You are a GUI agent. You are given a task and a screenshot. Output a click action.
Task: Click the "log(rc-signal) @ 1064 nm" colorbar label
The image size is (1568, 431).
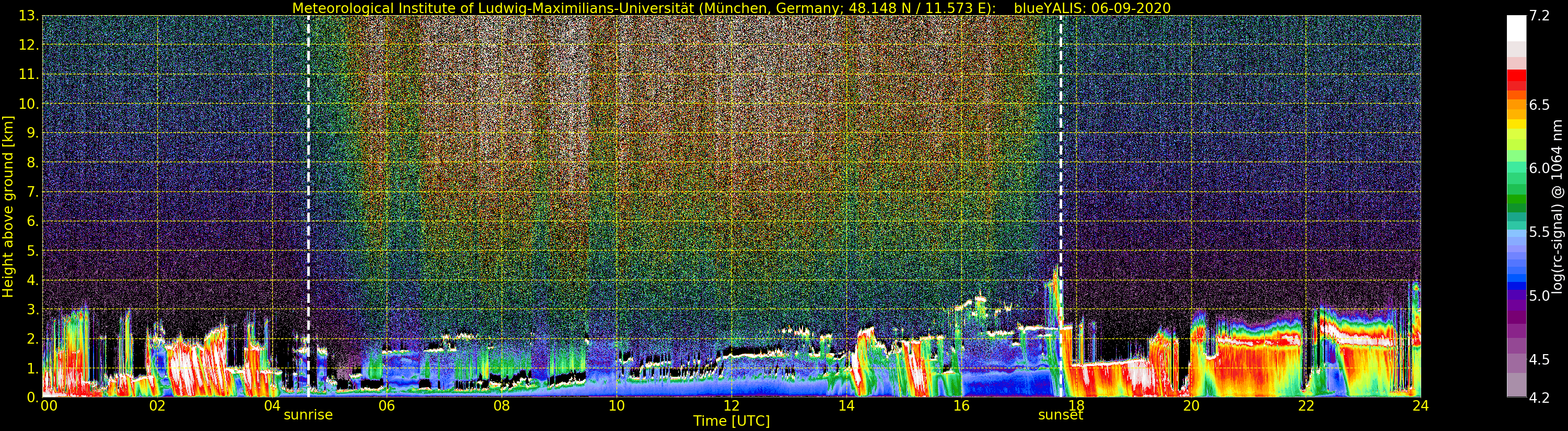pyautogui.click(x=1558, y=207)
